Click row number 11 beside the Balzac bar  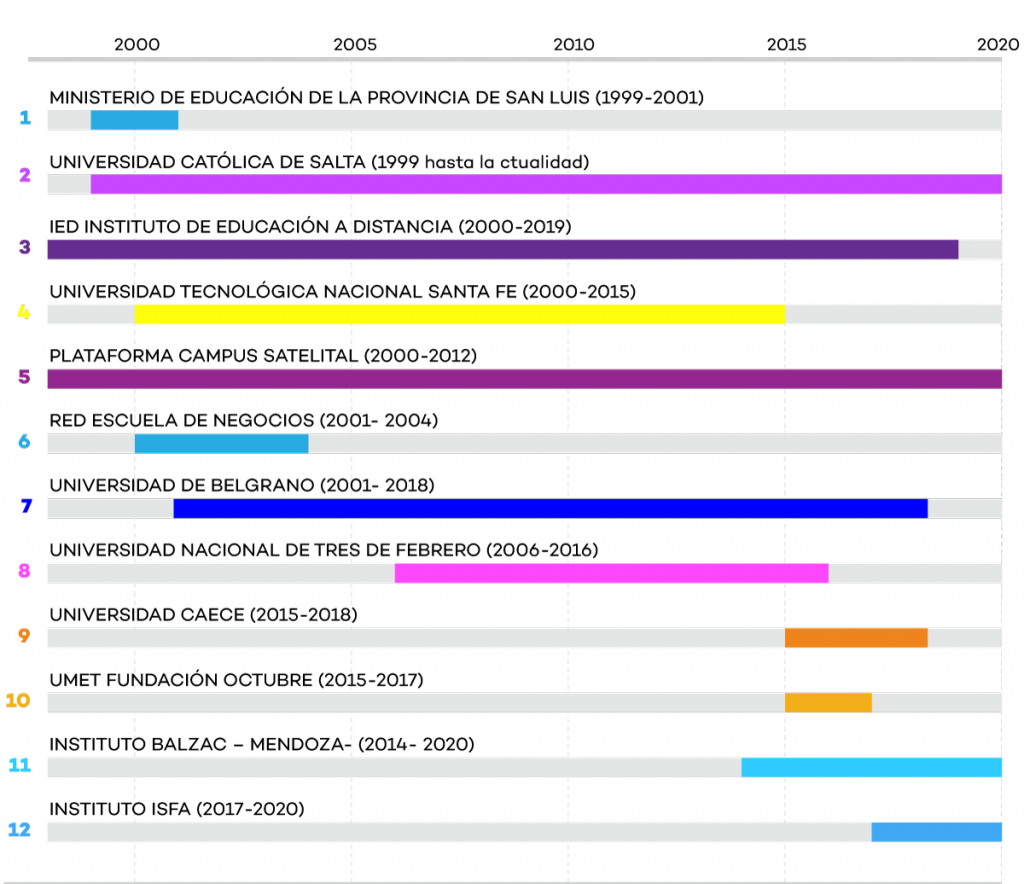20,765
